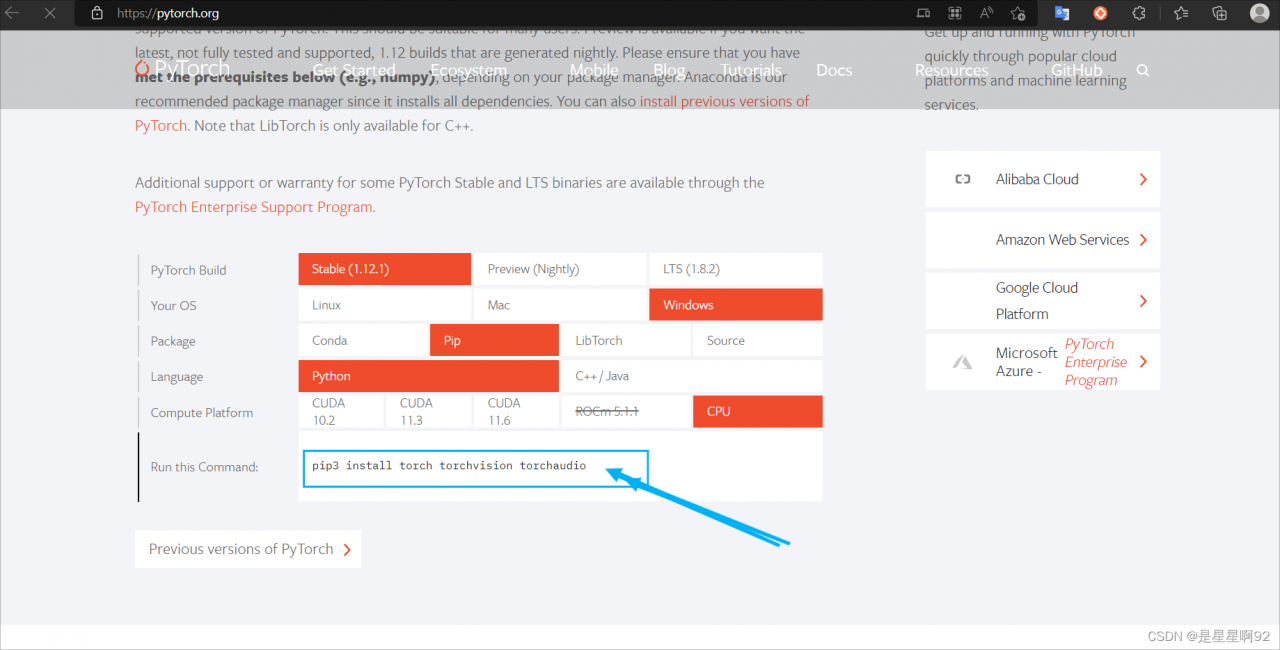Open the Mobile nav item

coord(594,70)
